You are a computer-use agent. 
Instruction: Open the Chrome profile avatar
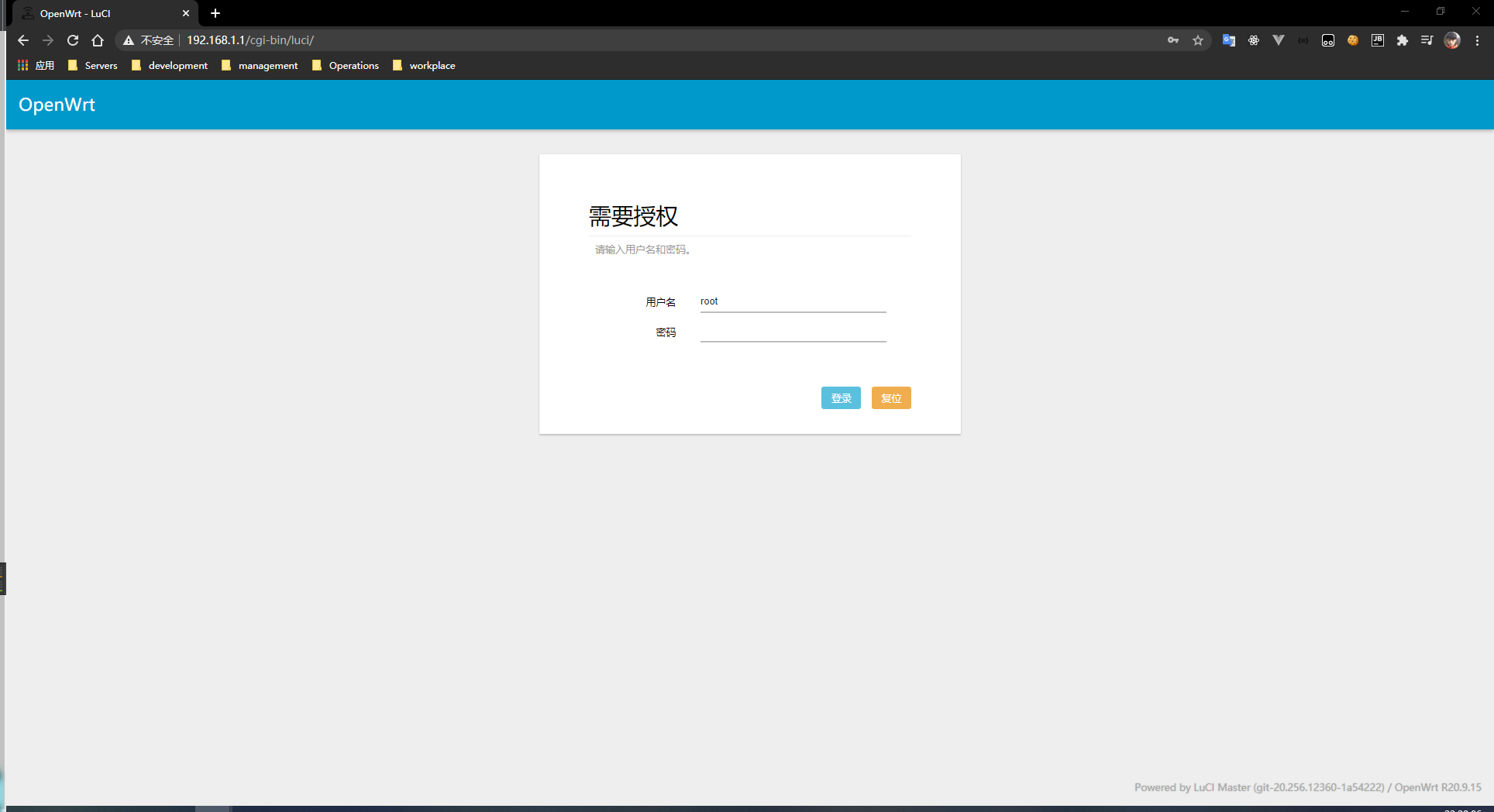(x=1452, y=40)
